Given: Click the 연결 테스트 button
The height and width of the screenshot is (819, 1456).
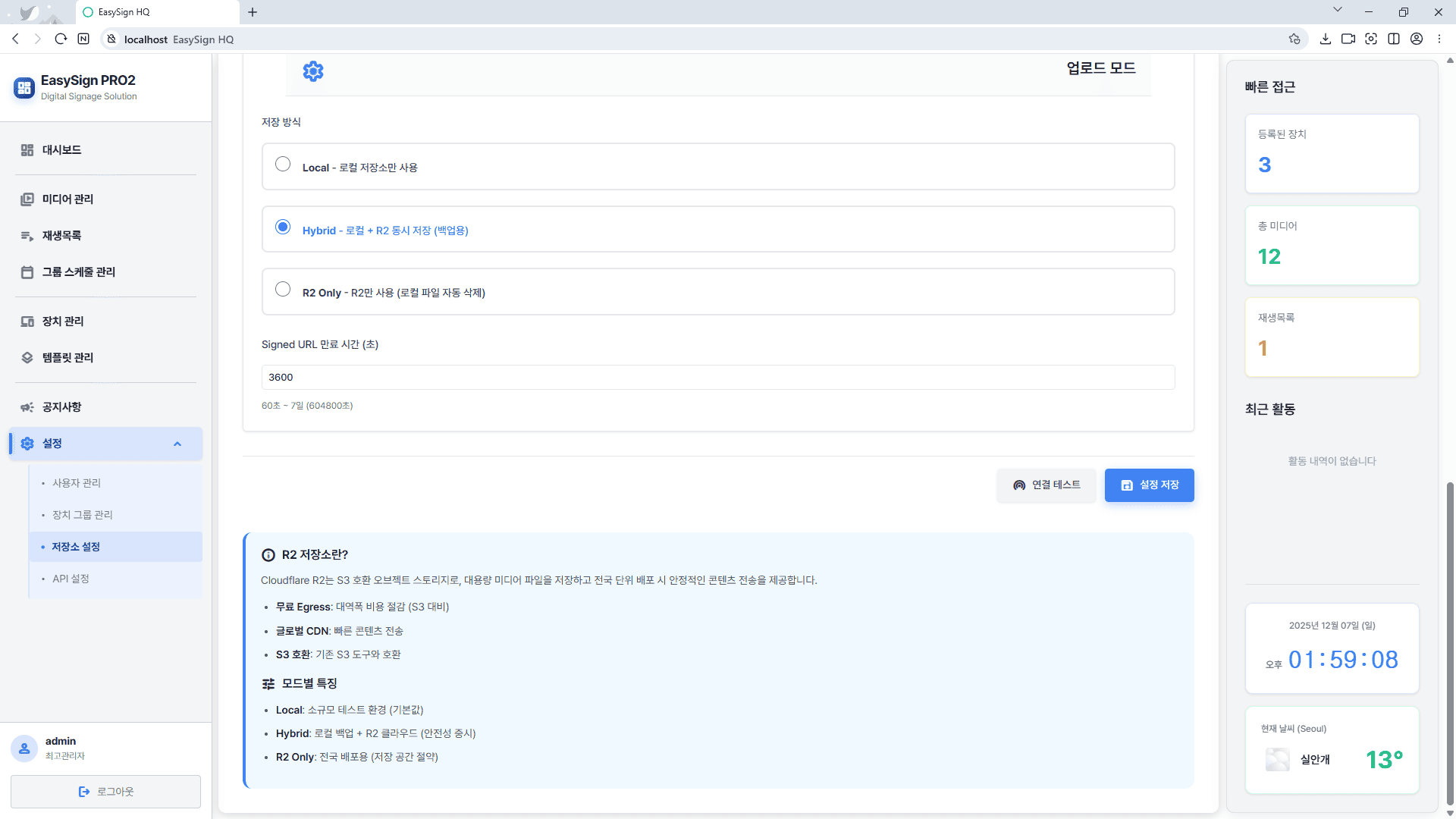Looking at the screenshot, I should (1046, 485).
